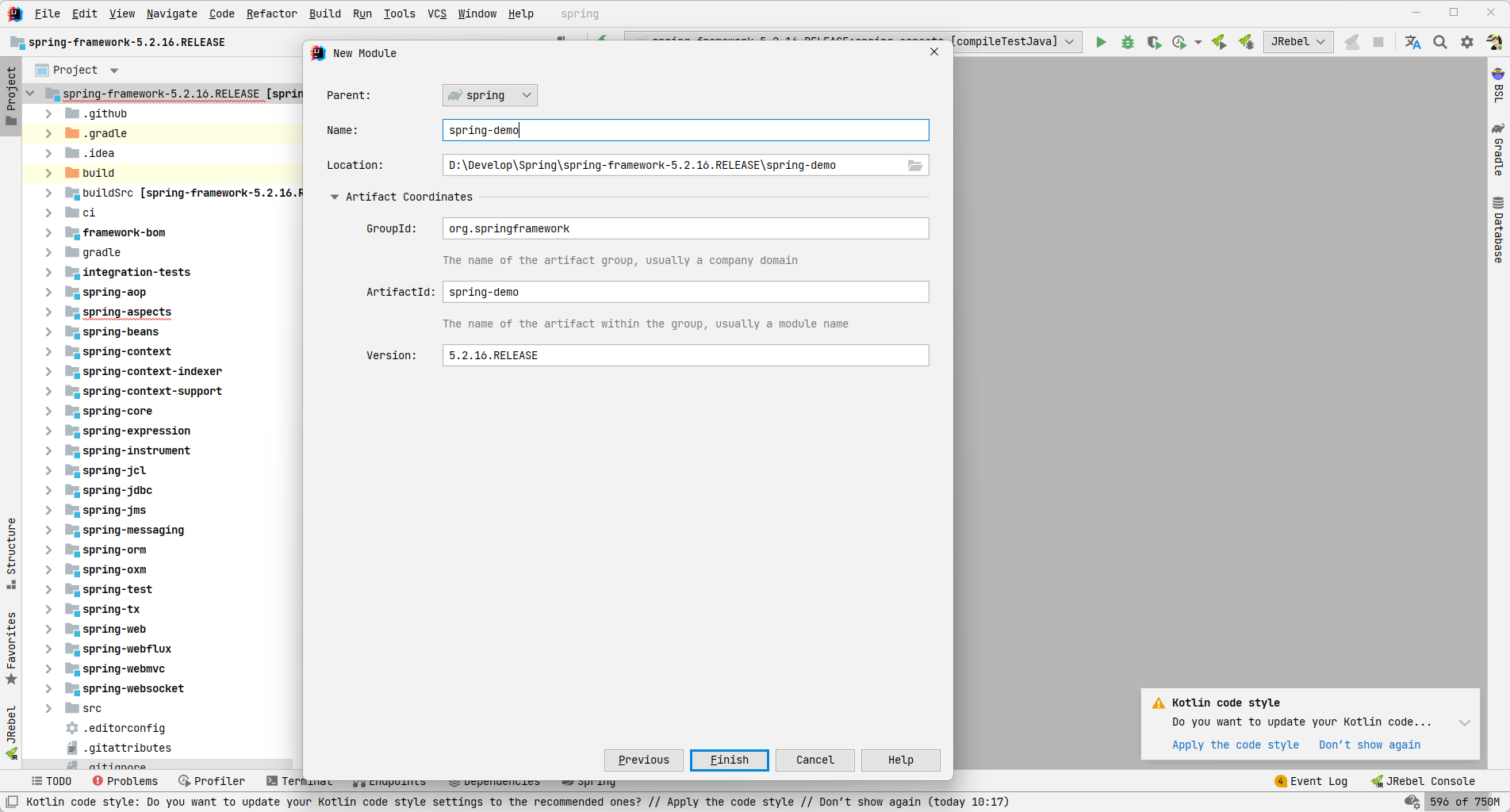
Task: Run with profiler clock icon
Action: point(1180,42)
